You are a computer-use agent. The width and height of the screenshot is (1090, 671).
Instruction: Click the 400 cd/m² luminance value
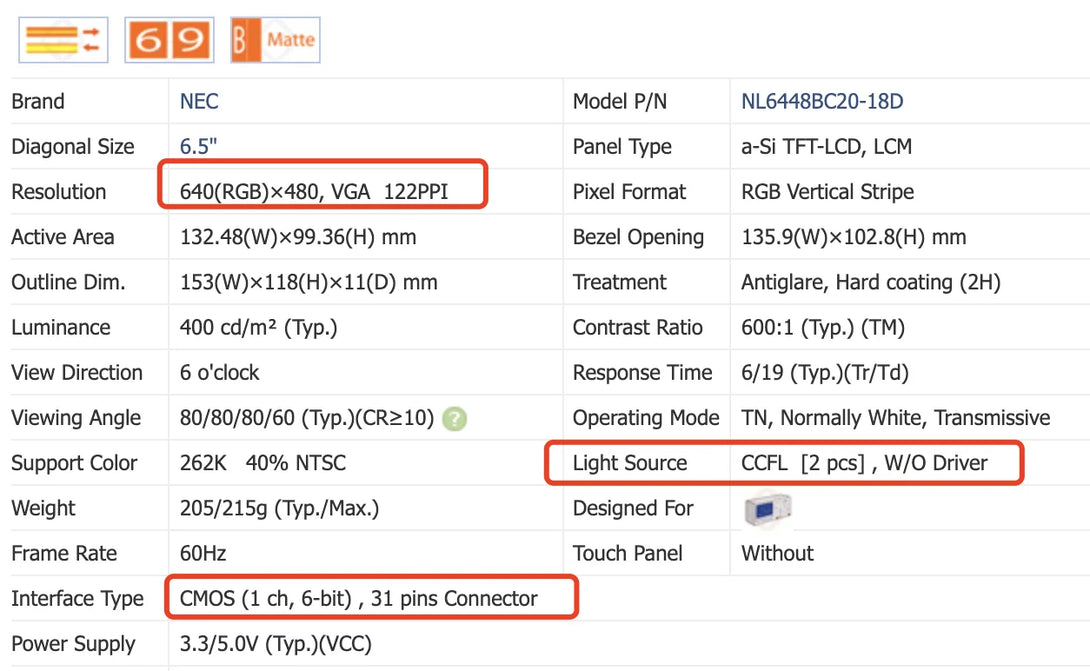point(258,328)
